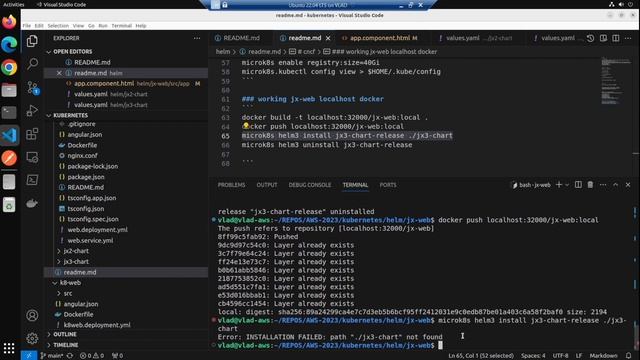Click main branch in status bar
The image size is (640, 360).
51,356
